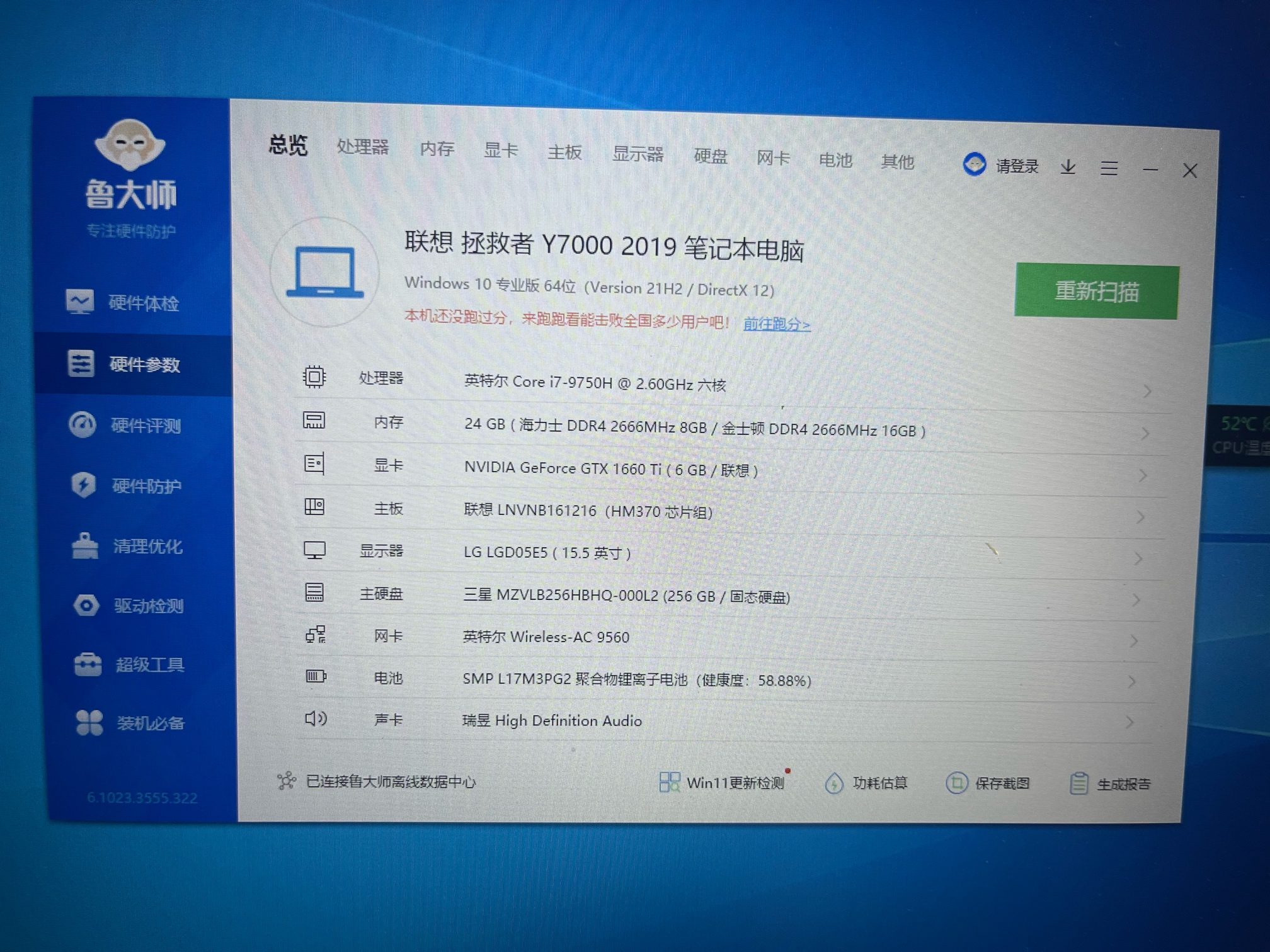This screenshot has height=952, width=1270.
Task: Click the version number 6.1023.3555.322
Action: 142,798
